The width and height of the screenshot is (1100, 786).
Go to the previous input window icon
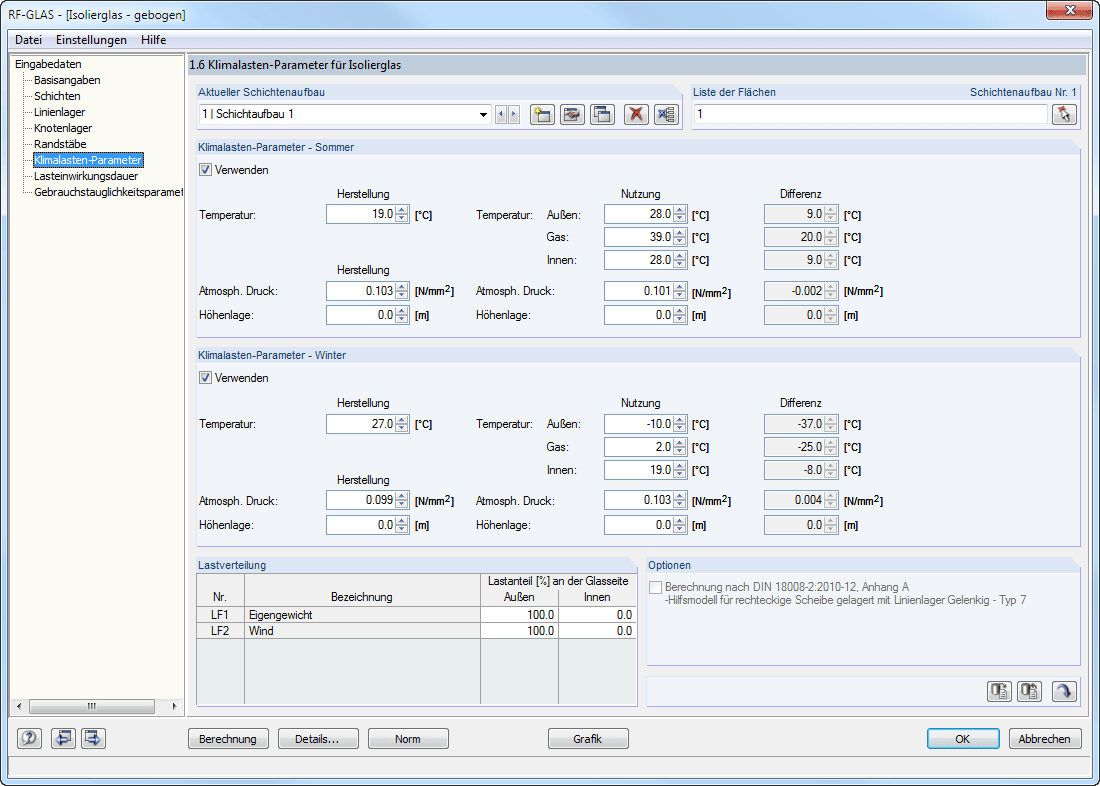click(x=63, y=739)
